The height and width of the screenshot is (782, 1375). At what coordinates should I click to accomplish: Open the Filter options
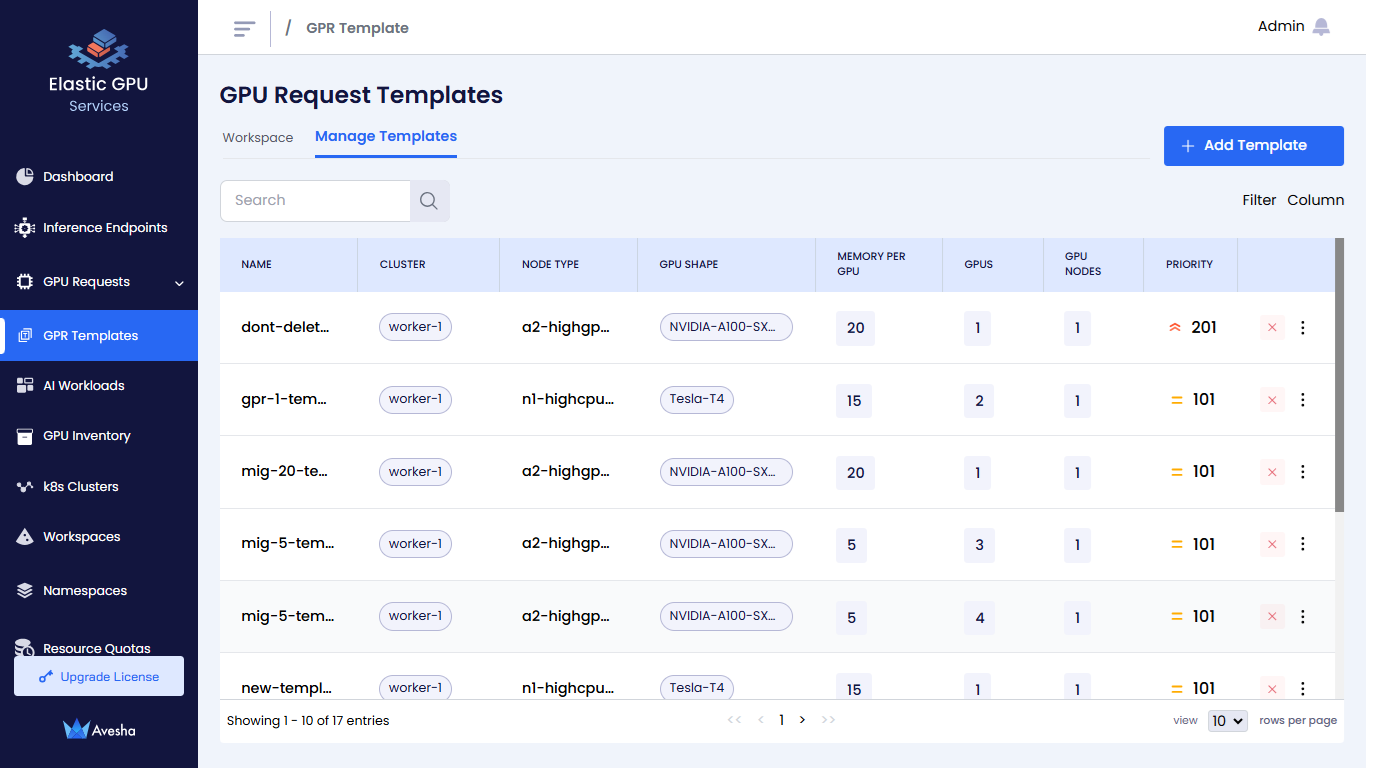pyautogui.click(x=1259, y=200)
